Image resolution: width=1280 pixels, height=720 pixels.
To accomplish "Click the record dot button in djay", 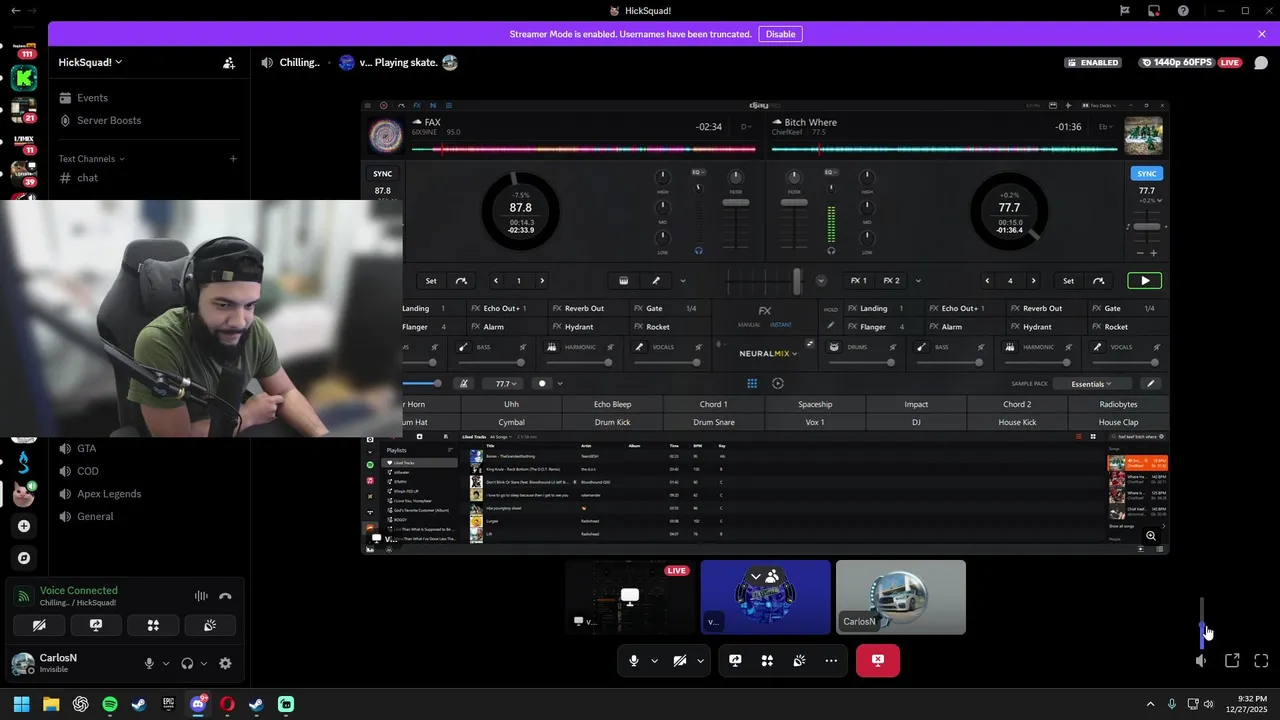I will pos(542,383).
